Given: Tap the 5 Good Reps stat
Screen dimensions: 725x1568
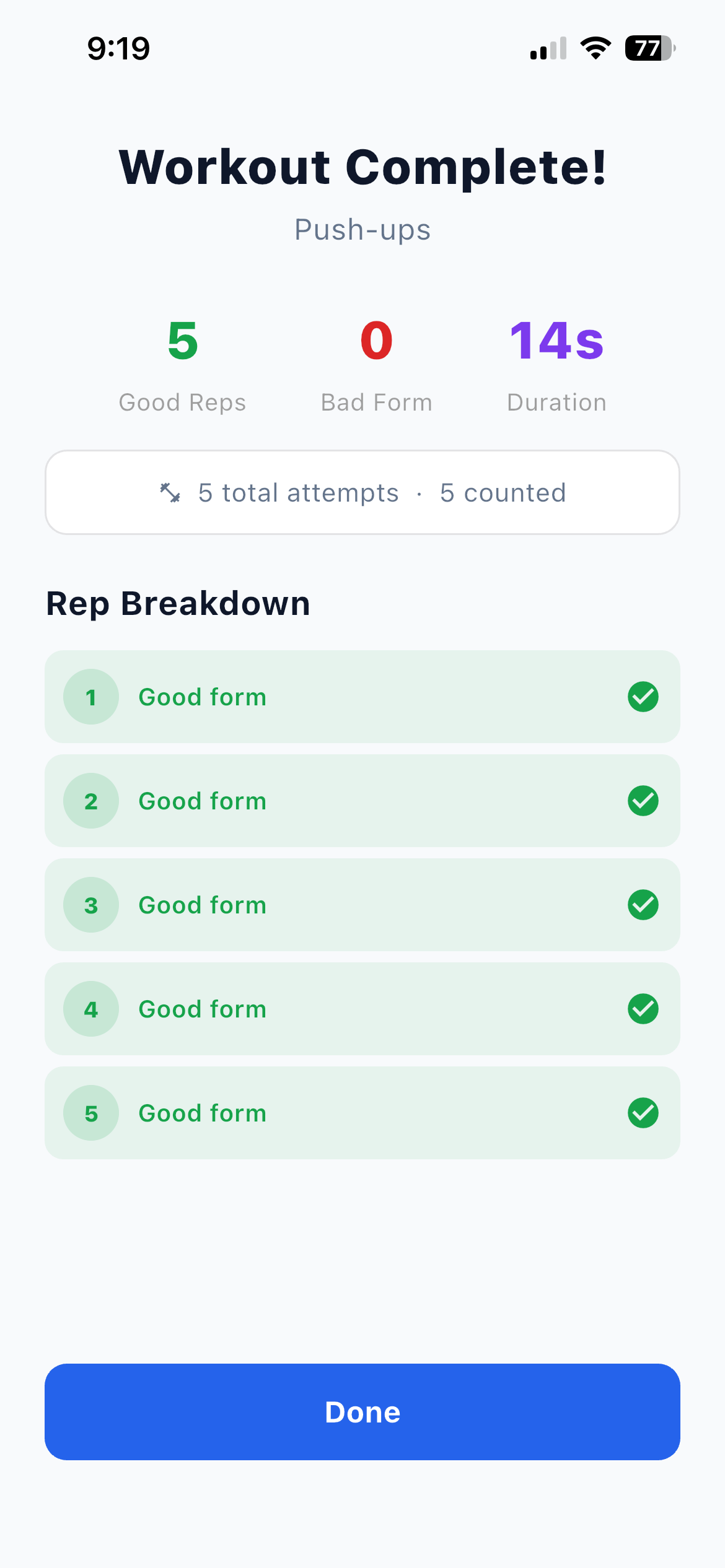Looking at the screenshot, I should 182,365.
